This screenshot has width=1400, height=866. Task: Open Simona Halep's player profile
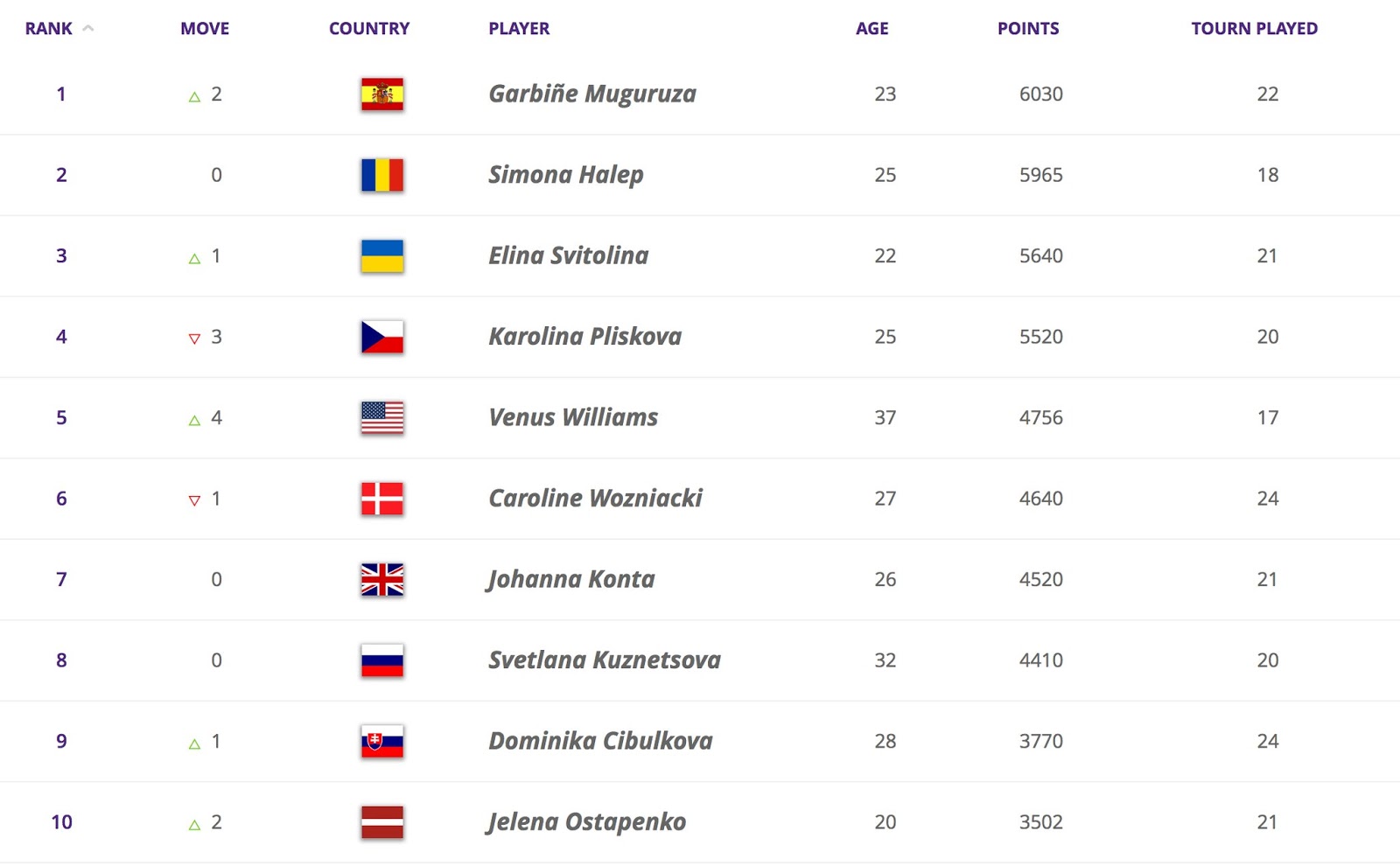[x=566, y=175]
